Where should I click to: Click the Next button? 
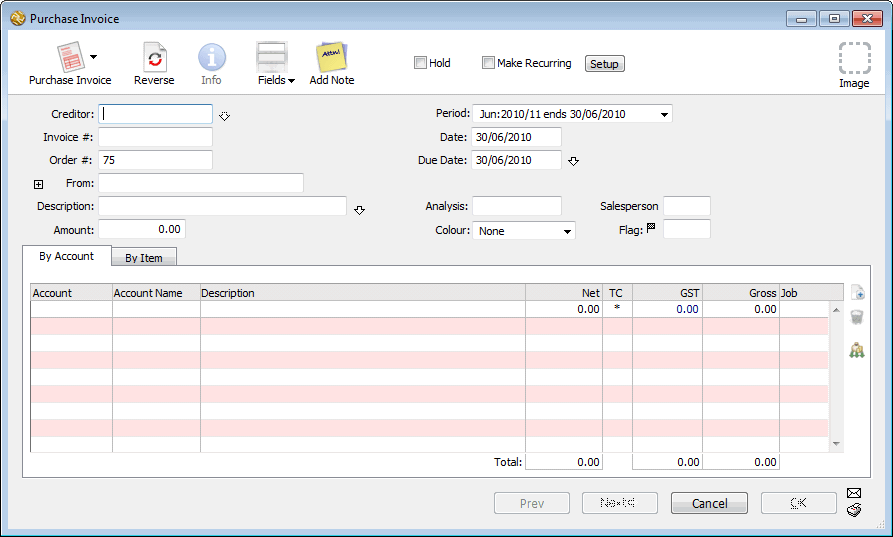620,503
